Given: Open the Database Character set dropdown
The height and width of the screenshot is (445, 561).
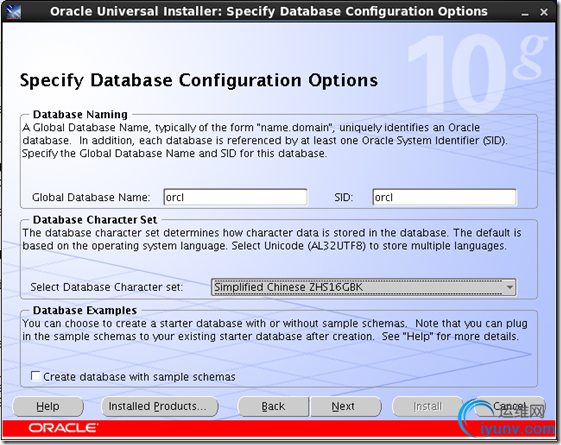Looking at the screenshot, I should (x=364, y=287).
